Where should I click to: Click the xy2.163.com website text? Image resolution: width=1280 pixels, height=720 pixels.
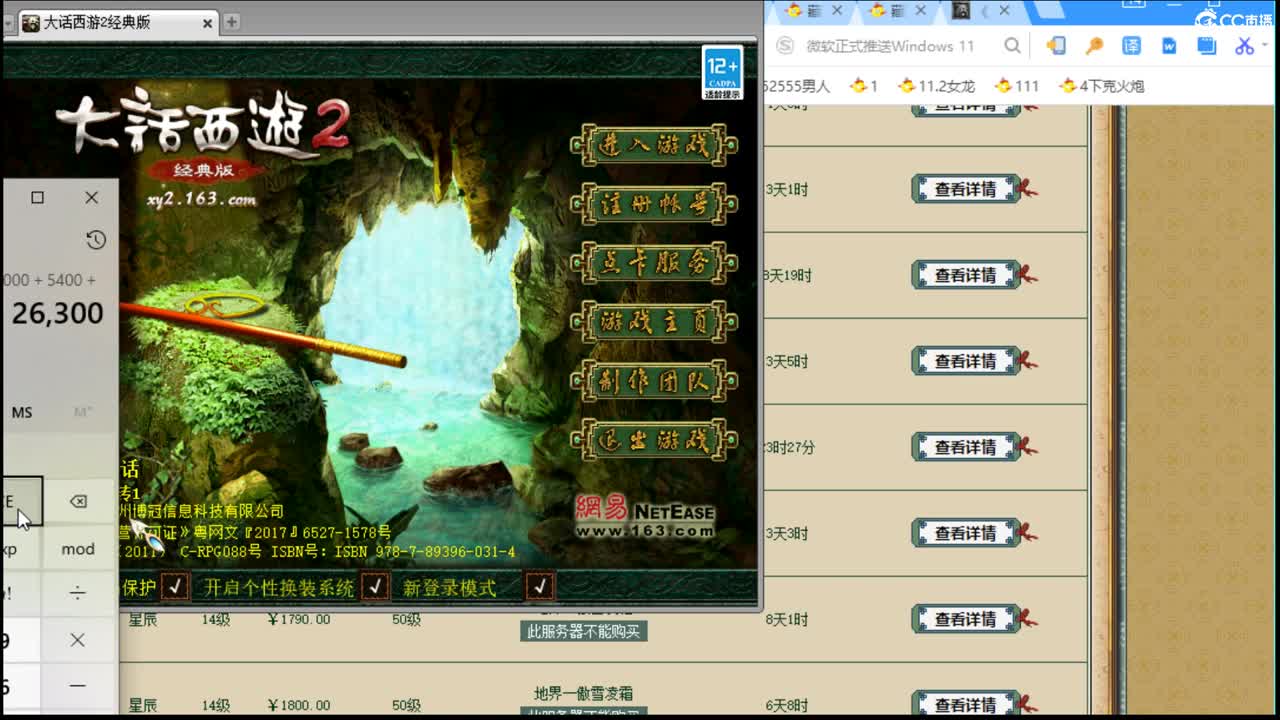(x=201, y=200)
